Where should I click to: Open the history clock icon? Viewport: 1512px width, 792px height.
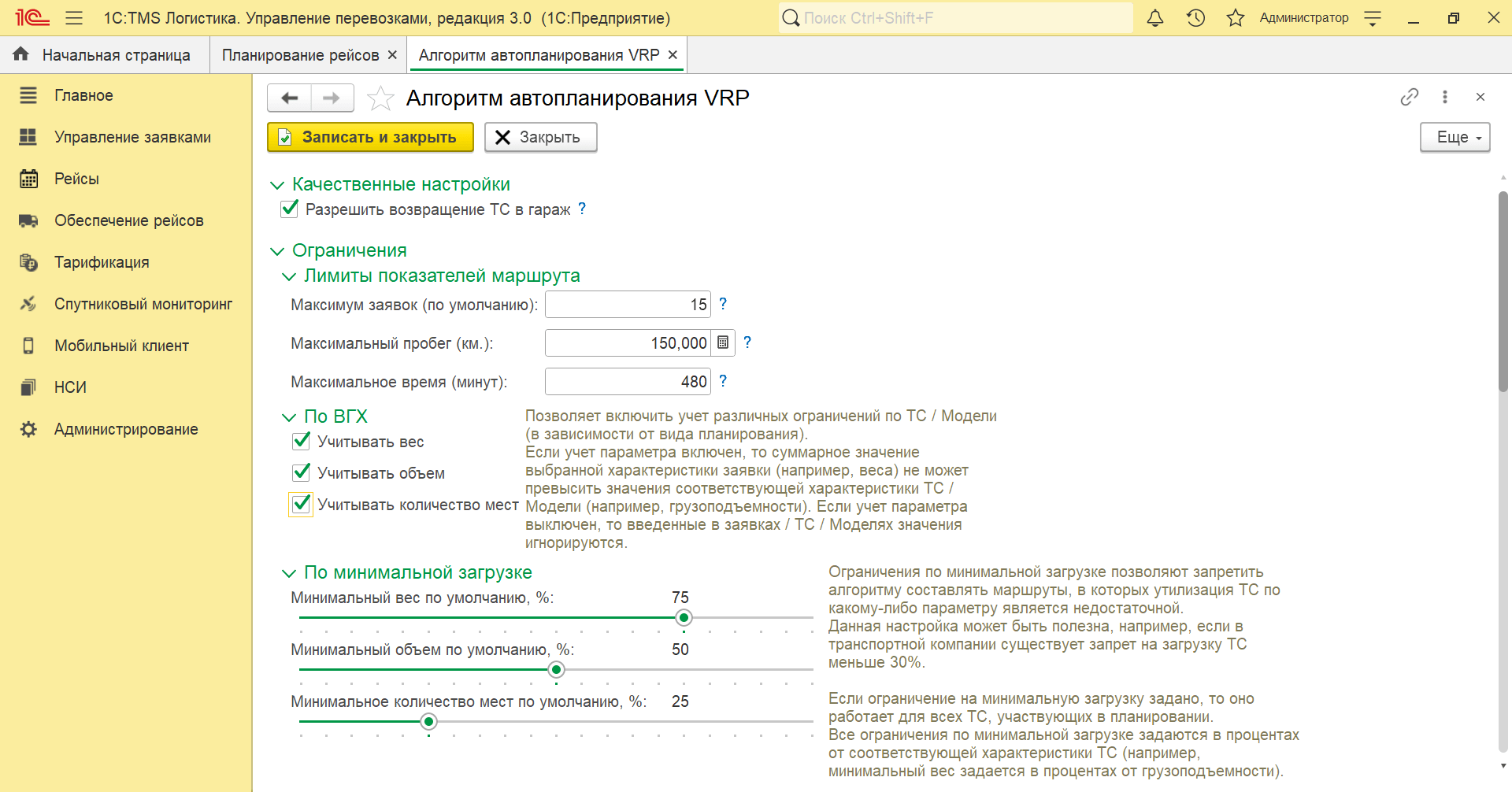[x=1195, y=18]
